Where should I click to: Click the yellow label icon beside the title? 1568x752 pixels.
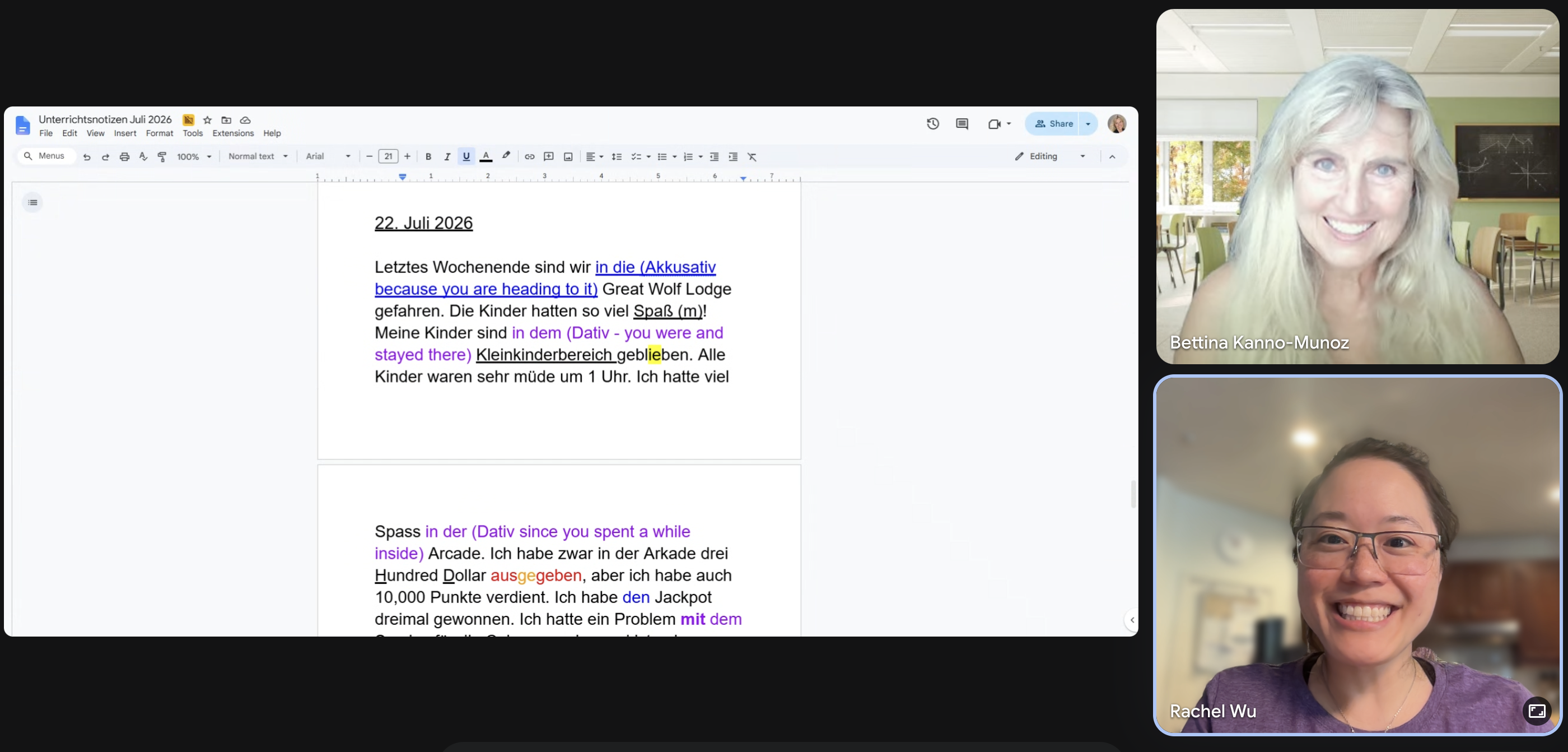click(x=189, y=120)
